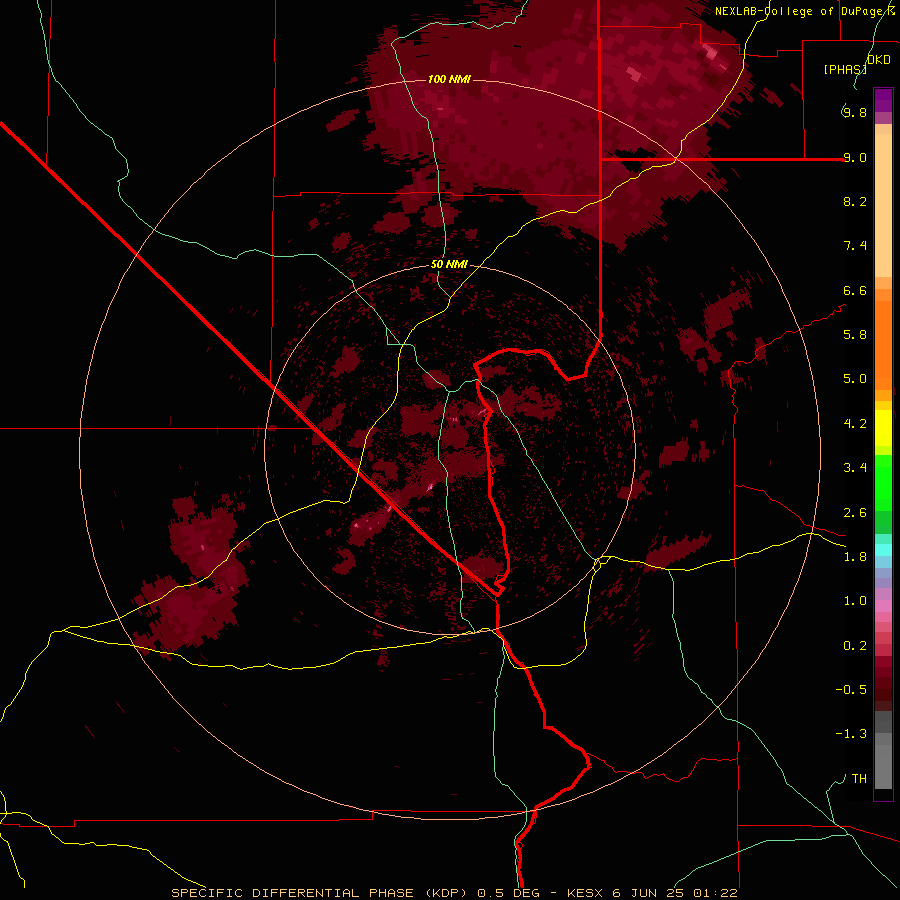Viewport: 900px width, 900px height.
Task: Click the 1.0 scale value
Action: pyautogui.click(x=855, y=601)
